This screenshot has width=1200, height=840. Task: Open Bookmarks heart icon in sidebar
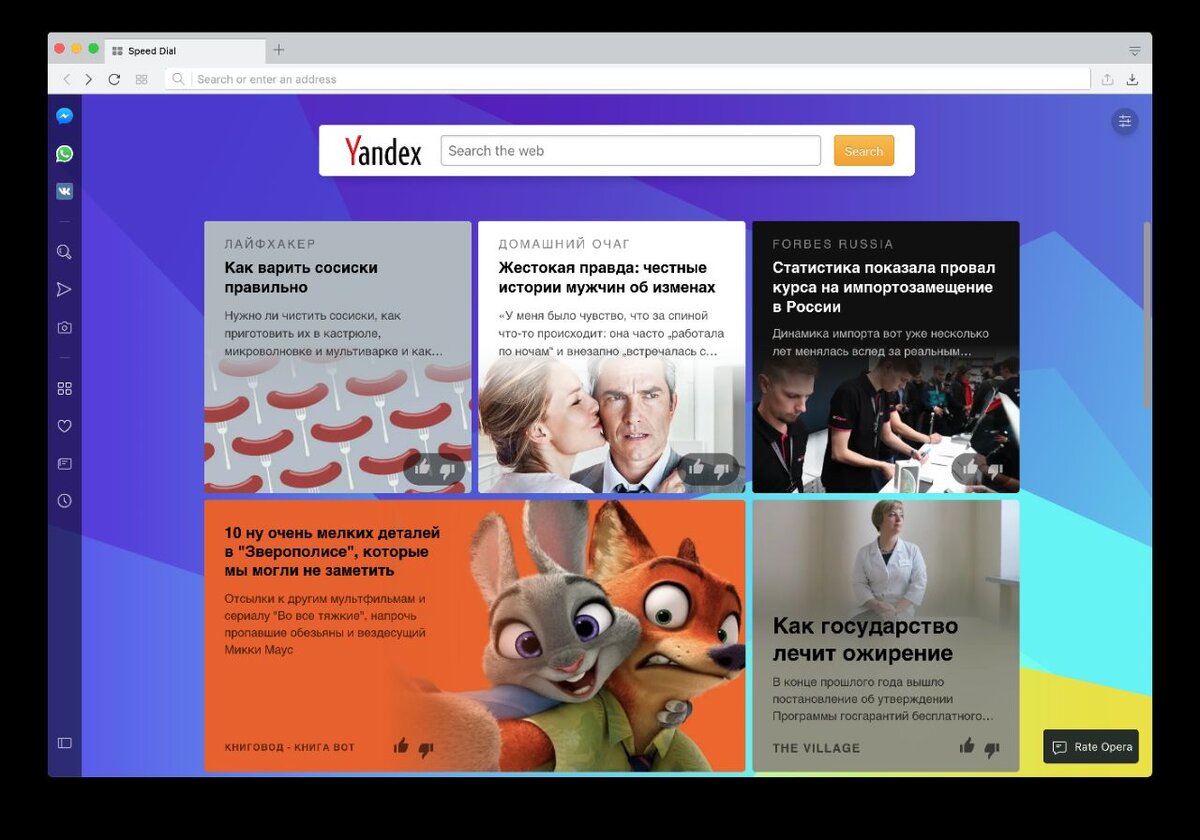click(64, 426)
